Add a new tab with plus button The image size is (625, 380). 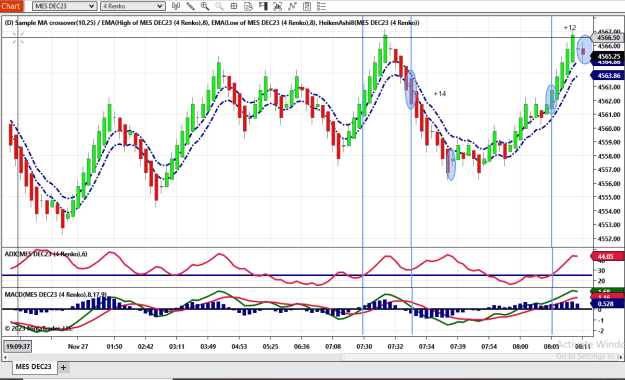point(63,367)
